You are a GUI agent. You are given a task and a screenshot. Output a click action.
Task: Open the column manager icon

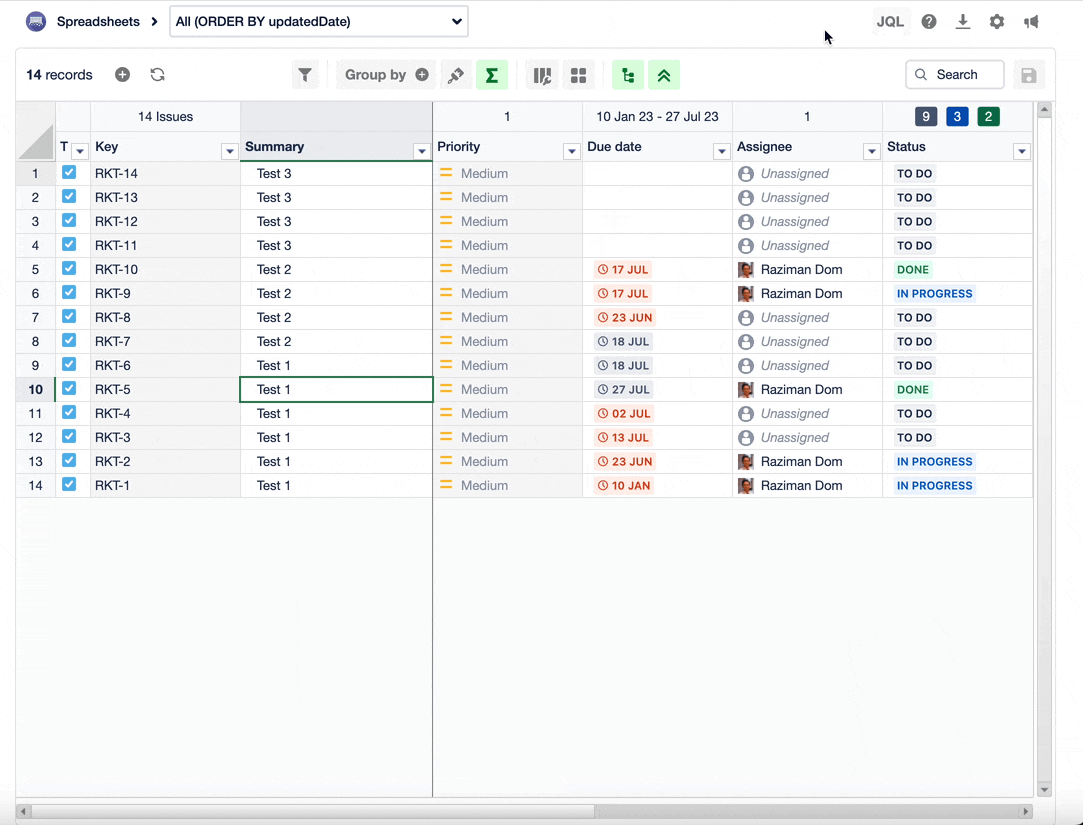point(542,75)
